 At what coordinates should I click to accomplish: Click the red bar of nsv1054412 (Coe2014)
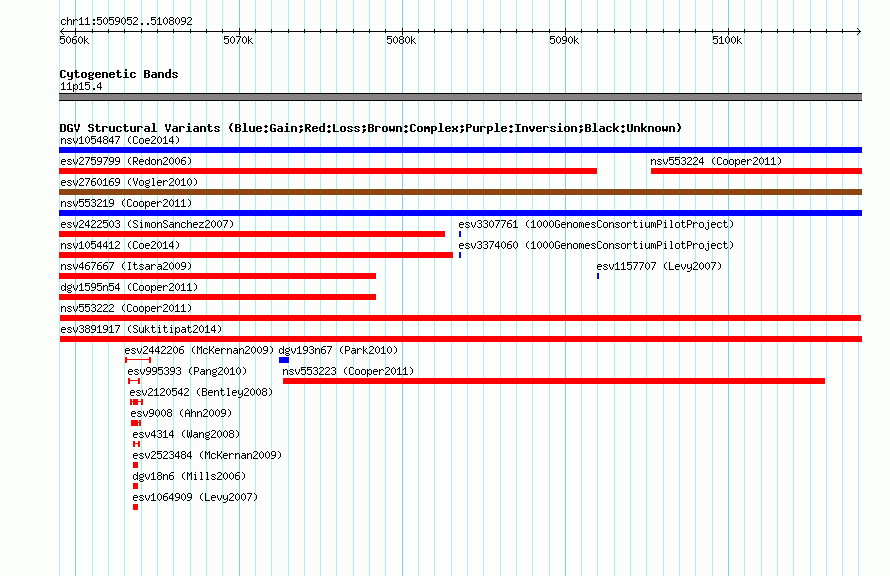(256, 255)
